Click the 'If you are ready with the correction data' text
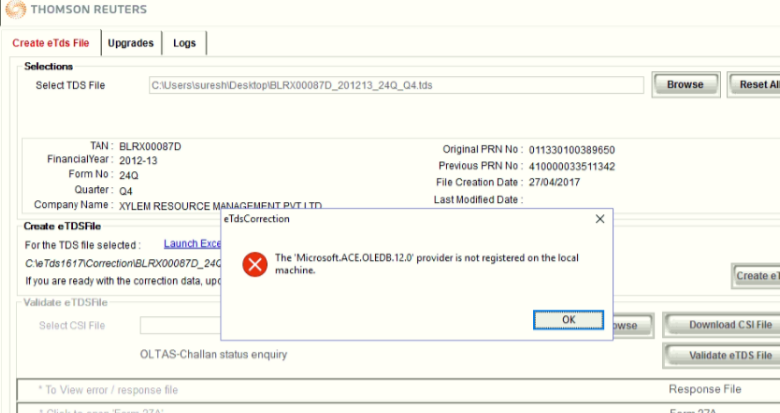Screen dimensions: 780x413 pyautogui.click(x=123, y=281)
